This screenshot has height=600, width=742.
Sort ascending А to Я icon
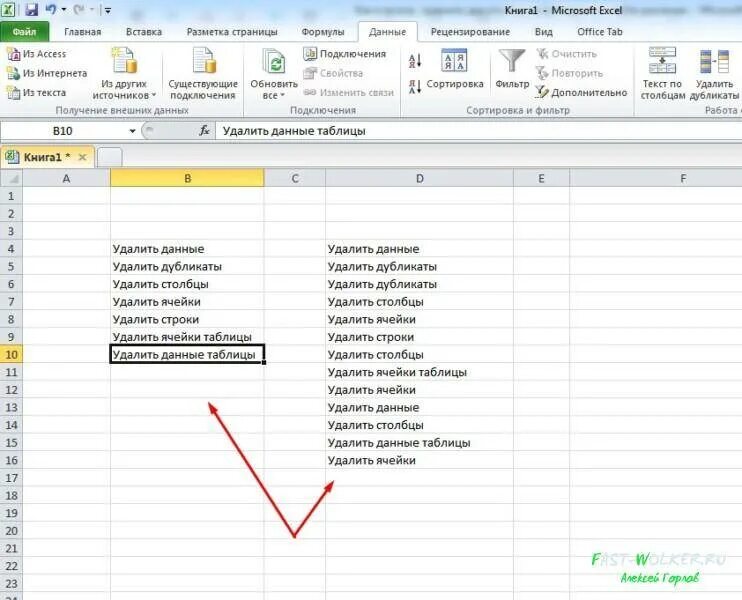(415, 61)
